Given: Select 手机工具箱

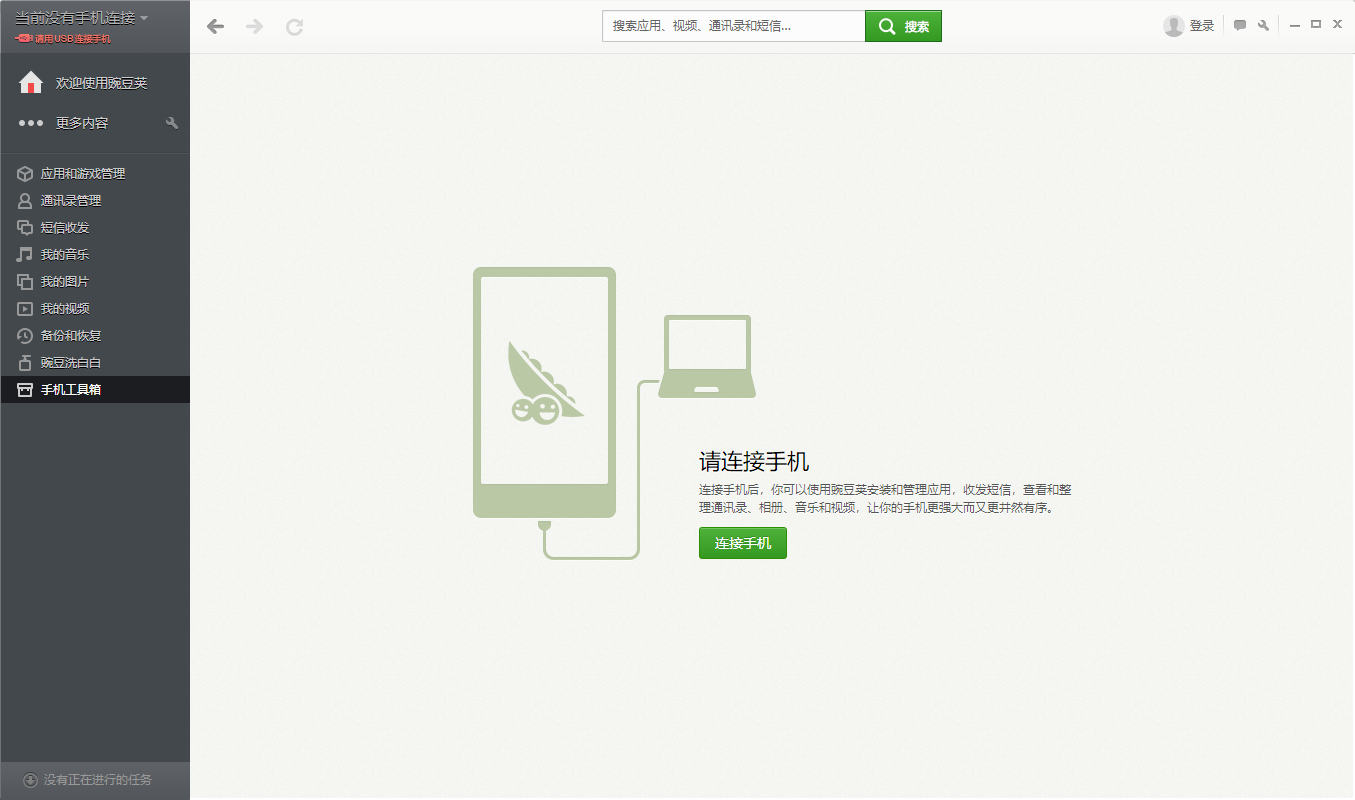Looking at the screenshot, I should coord(71,390).
